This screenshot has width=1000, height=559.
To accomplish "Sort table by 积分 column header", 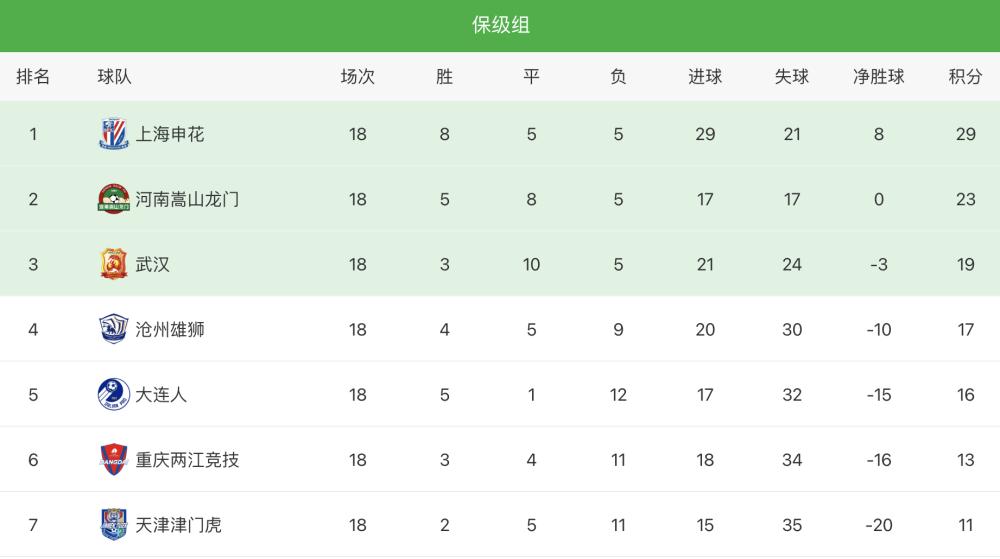I will [965, 76].
